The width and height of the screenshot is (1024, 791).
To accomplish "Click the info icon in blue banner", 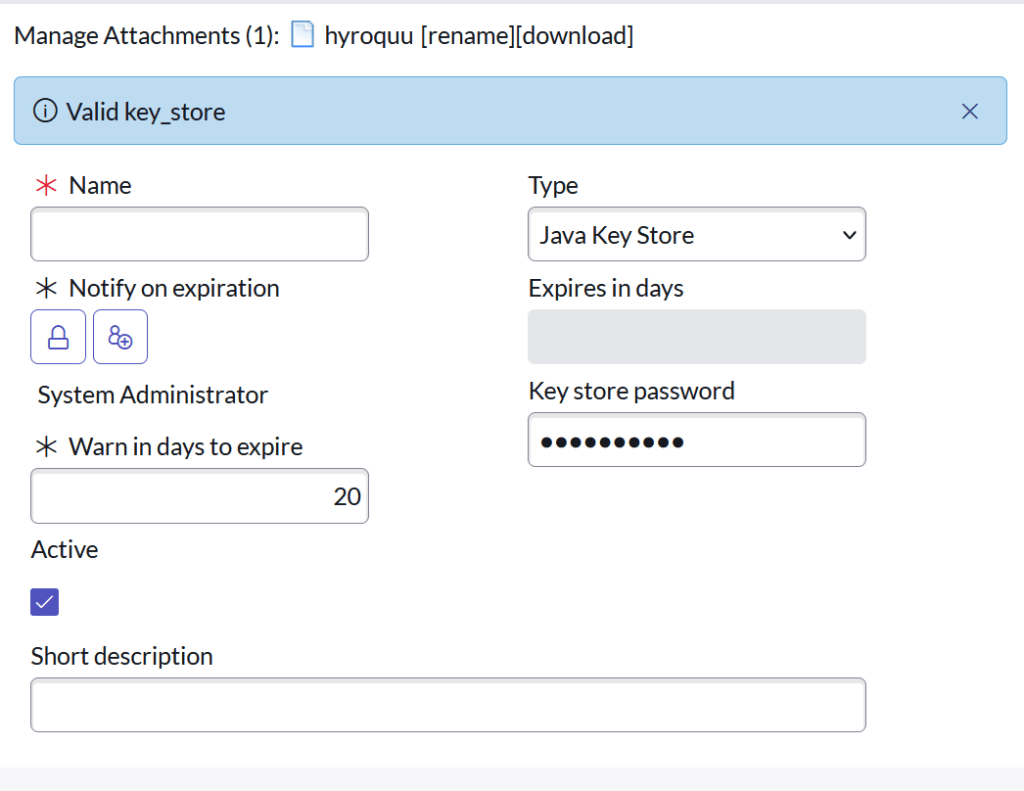I will click(45, 111).
